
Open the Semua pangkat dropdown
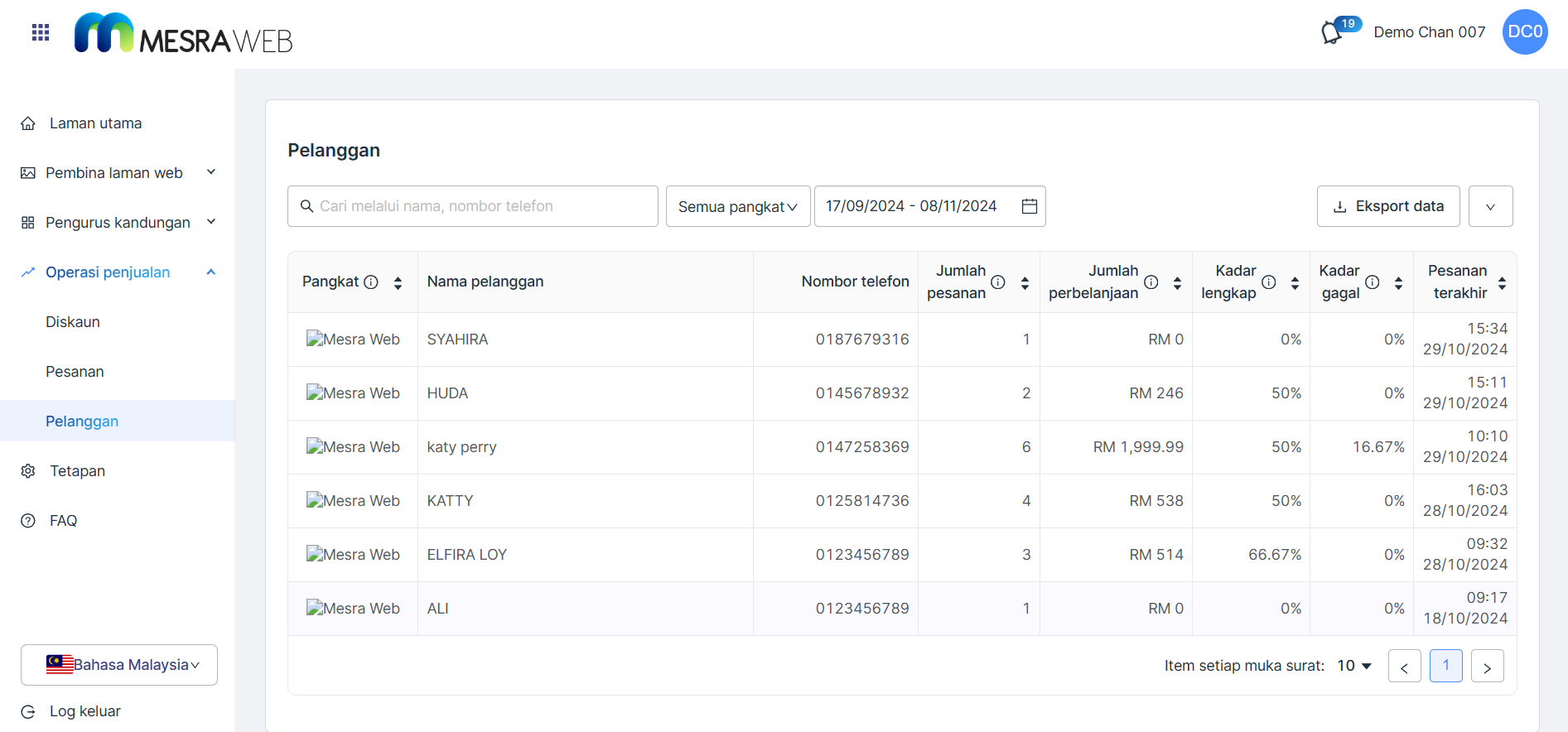pyautogui.click(x=737, y=206)
